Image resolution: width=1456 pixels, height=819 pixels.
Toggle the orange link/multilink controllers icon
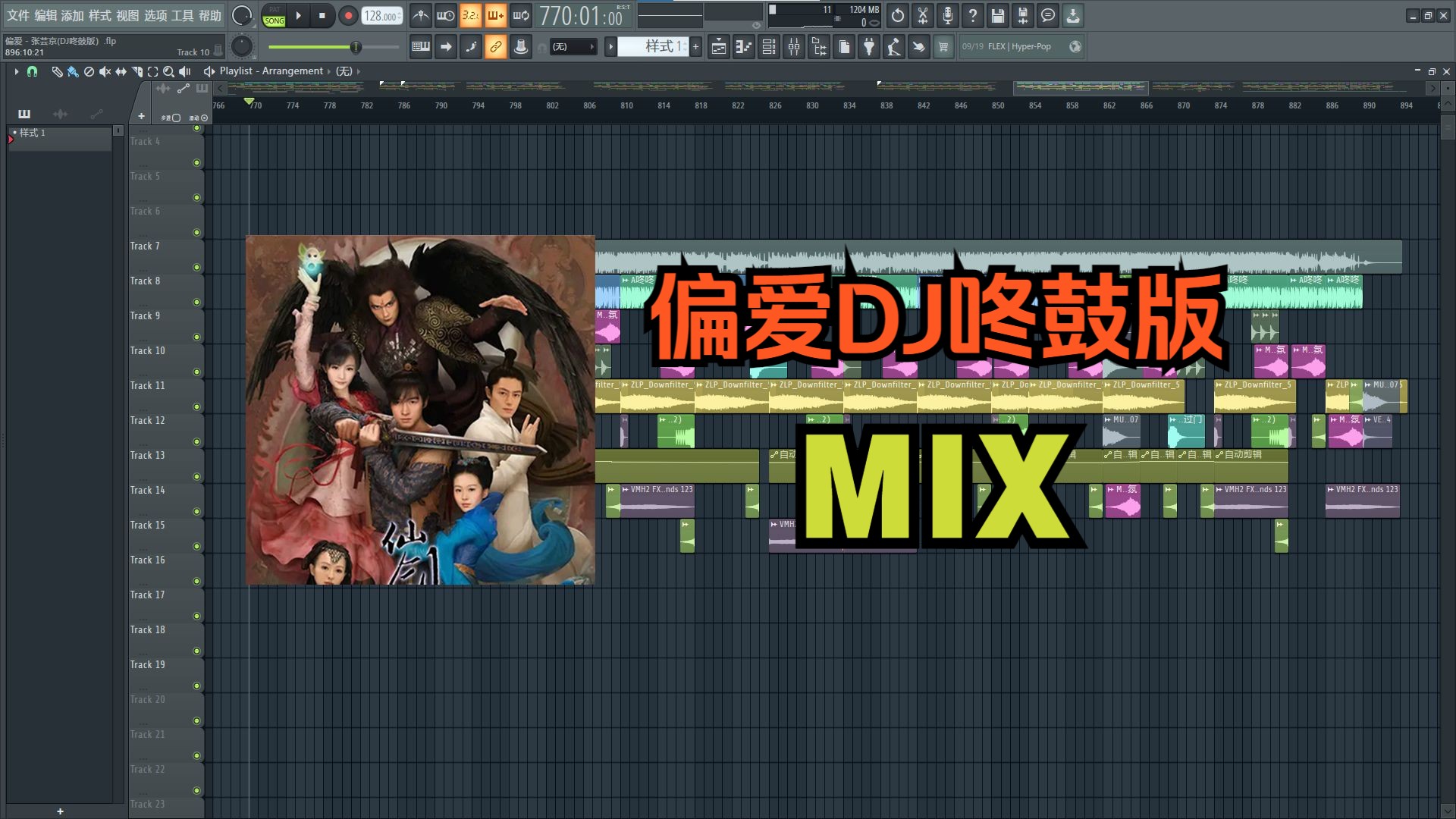(x=496, y=47)
